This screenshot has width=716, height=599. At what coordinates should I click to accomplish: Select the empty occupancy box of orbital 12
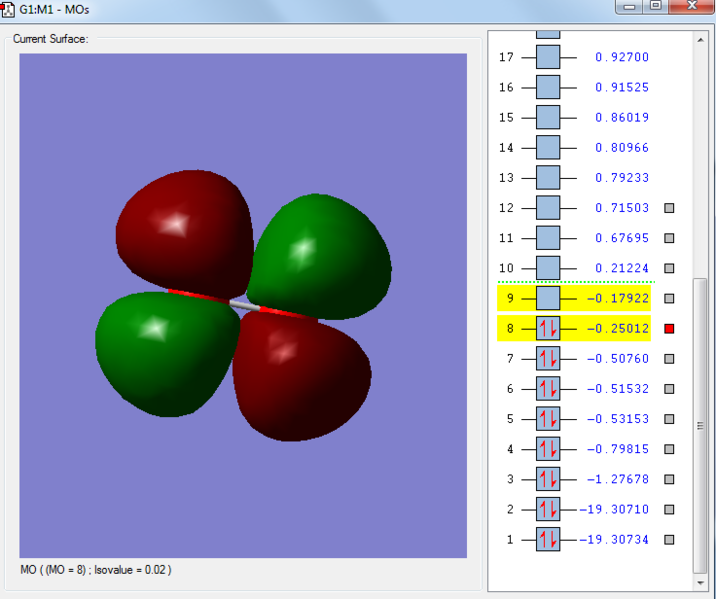point(548,208)
